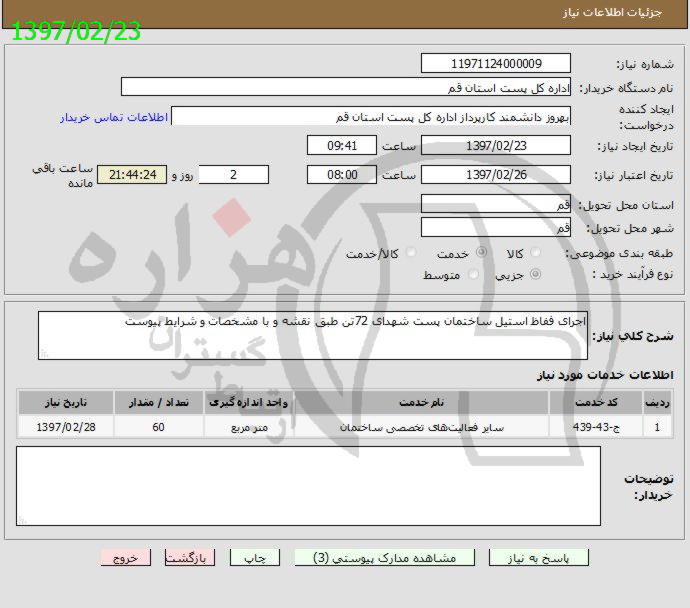This screenshot has height=608, width=690.
Task: Click the need date cell 1397/02/28
Action: (x=66, y=427)
